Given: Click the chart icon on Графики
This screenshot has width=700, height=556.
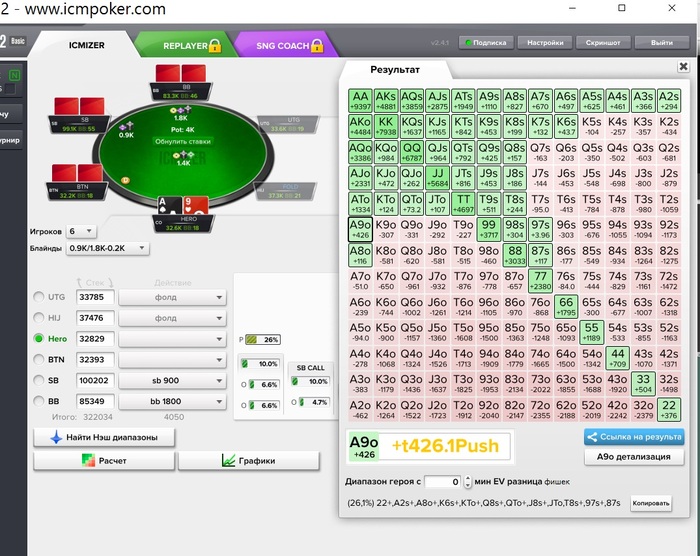Looking at the screenshot, I should (228, 460).
